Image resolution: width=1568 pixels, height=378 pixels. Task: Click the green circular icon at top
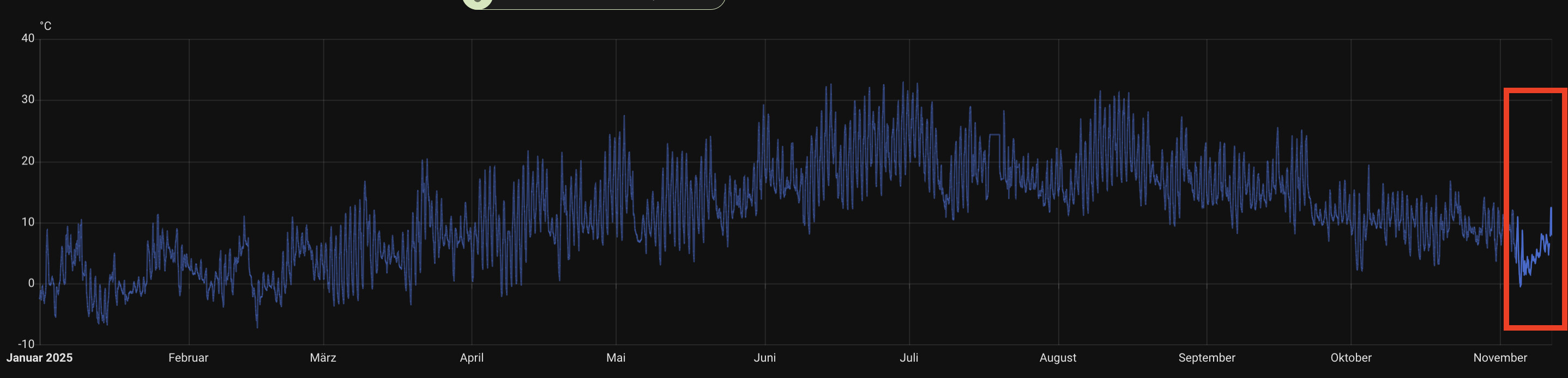pos(478,2)
